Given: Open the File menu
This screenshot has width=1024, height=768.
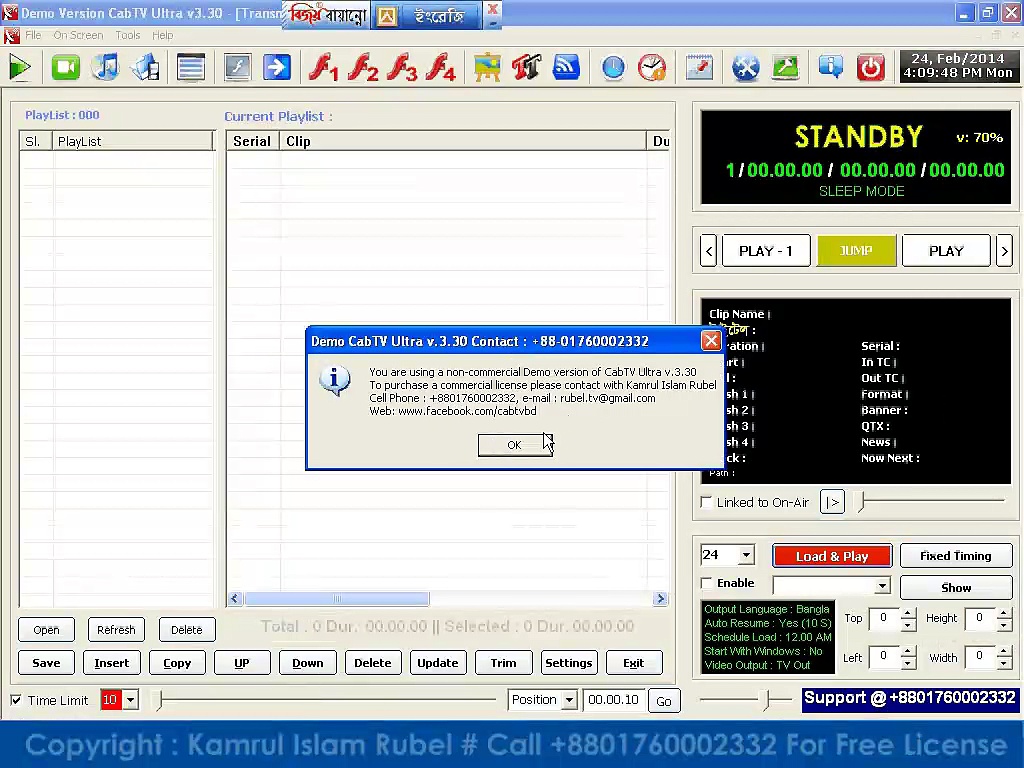Looking at the screenshot, I should (33, 35).
